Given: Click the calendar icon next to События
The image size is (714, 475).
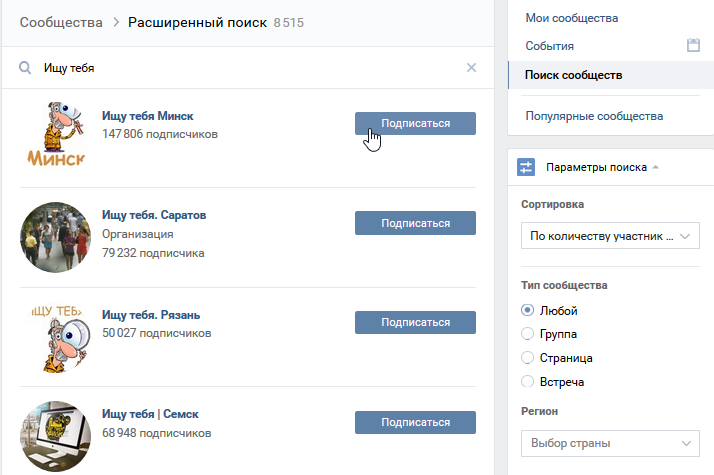Looking at the screenshot, I should (x=692, y=45).
